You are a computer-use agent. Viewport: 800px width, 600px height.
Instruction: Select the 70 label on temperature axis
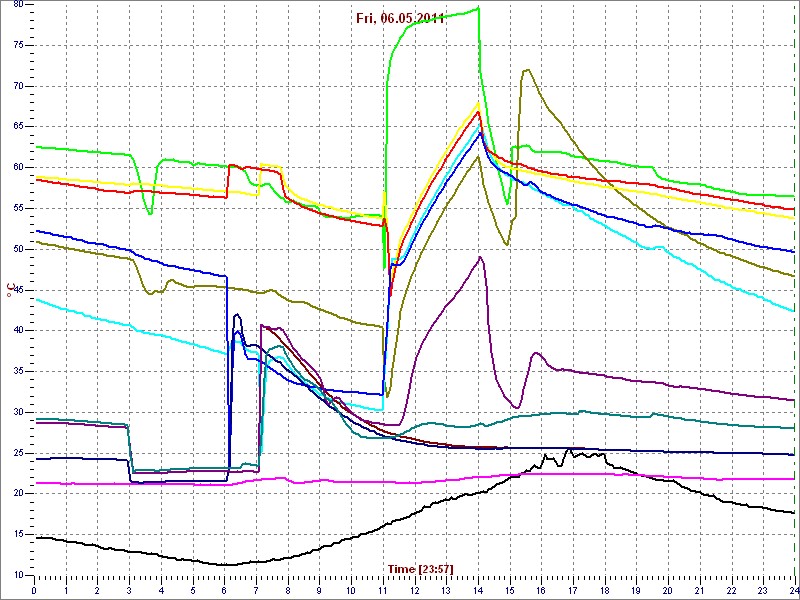pyautogui.click(x=19, y=86)
